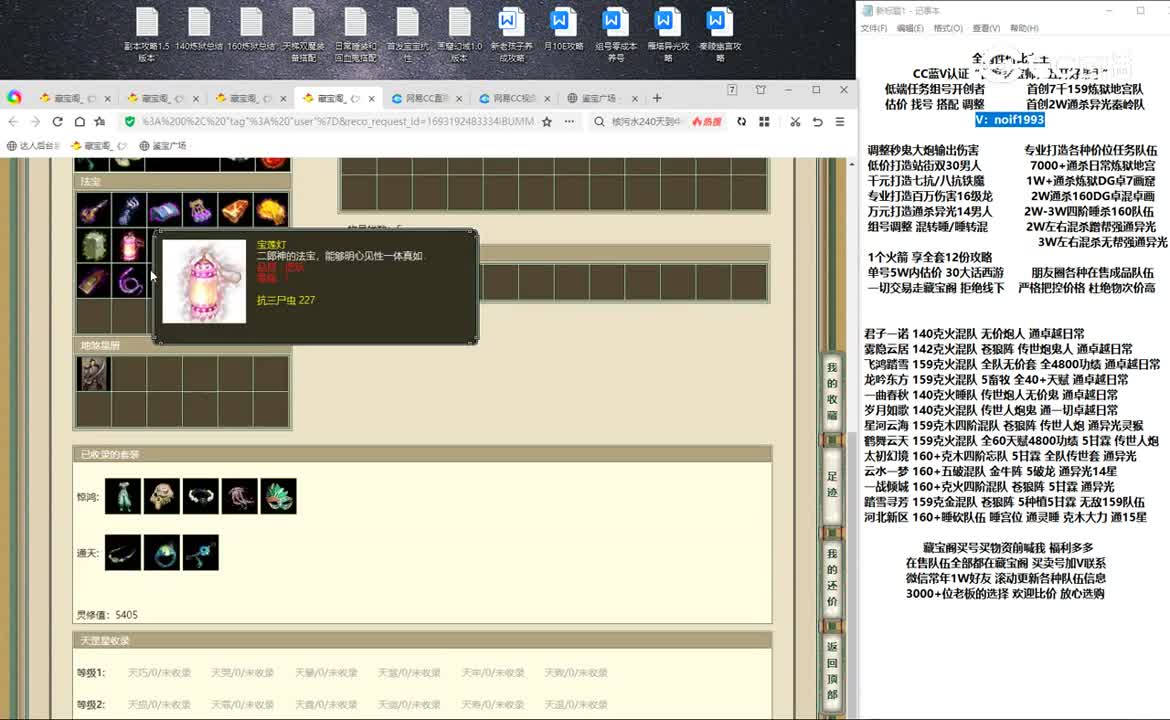Click the 我的还价 side button

click(x=832, y=577)
